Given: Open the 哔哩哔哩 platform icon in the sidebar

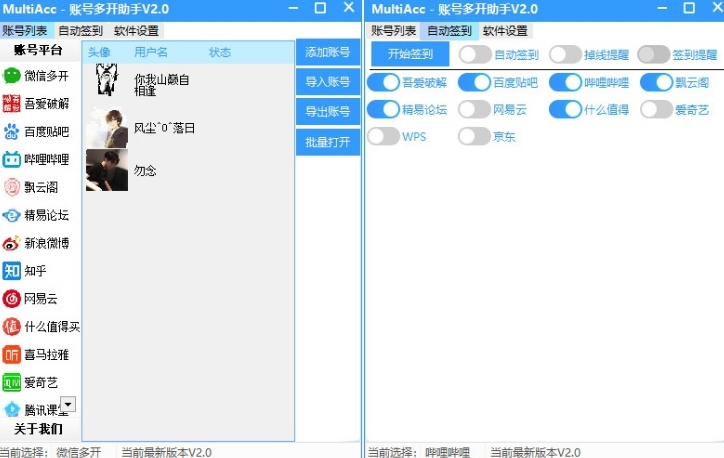Looking at the screenshot, I should 12,159.
